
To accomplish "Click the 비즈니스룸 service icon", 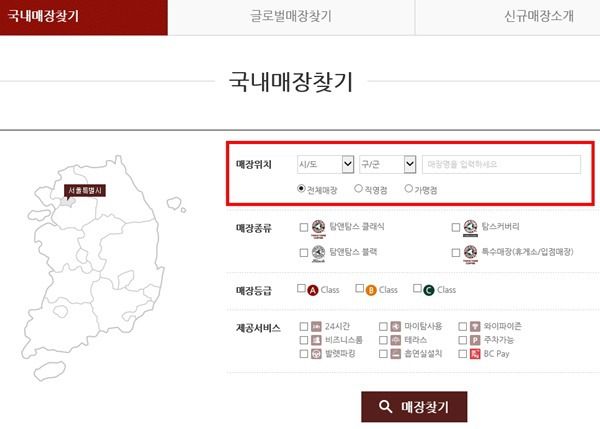I will coord(316,340).
